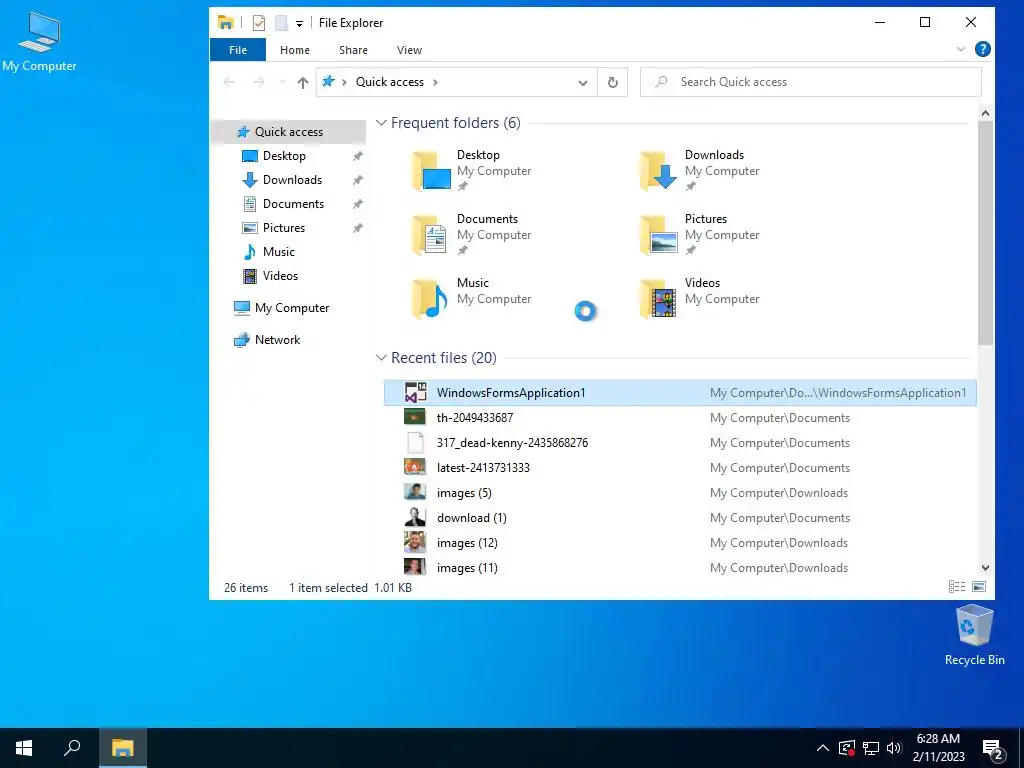The width and height of the screenshot is (1024, 768).
Task: Open the Home ribbon tab
Action: (x=295, y=50)
